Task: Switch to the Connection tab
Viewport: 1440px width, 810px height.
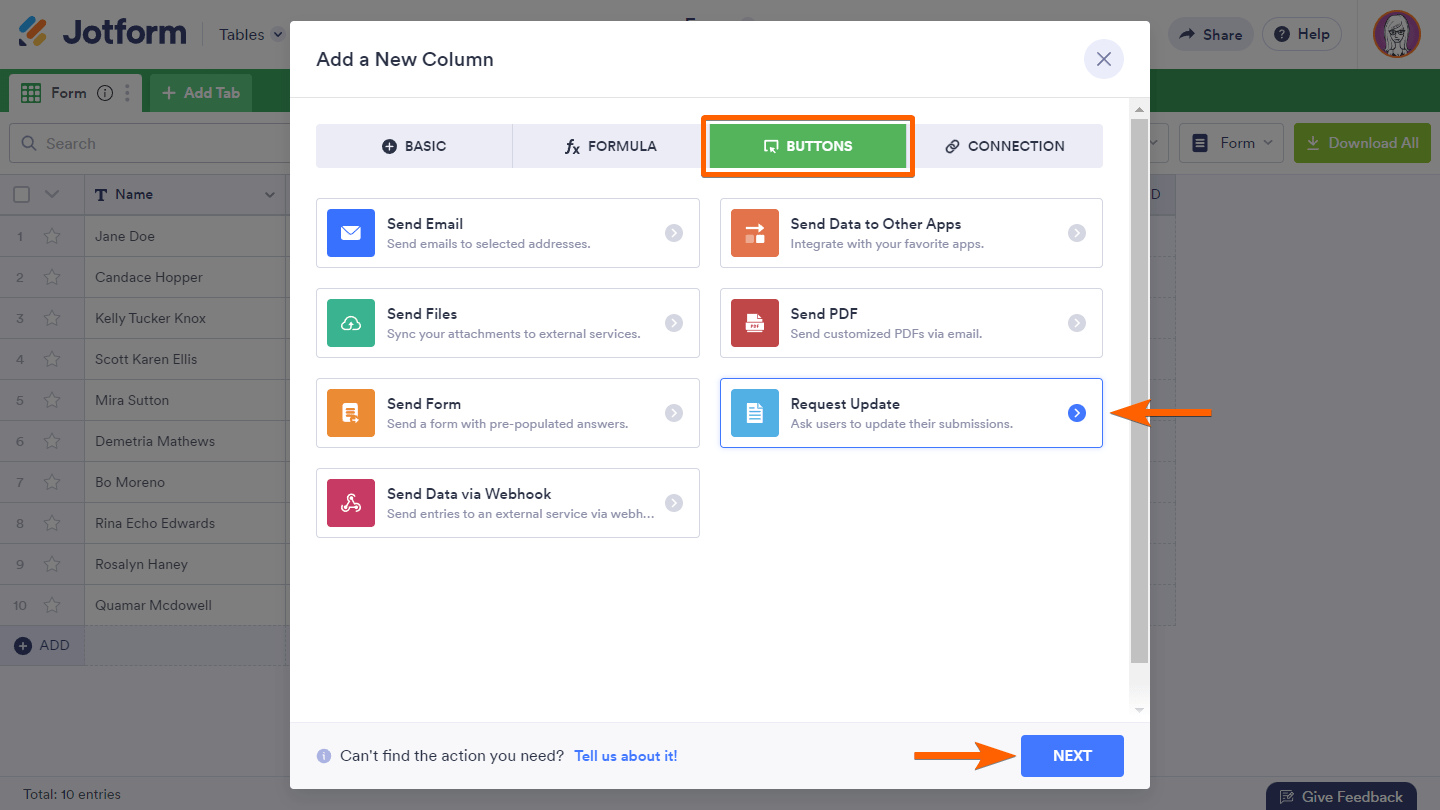Action: tap(1006, 146)
